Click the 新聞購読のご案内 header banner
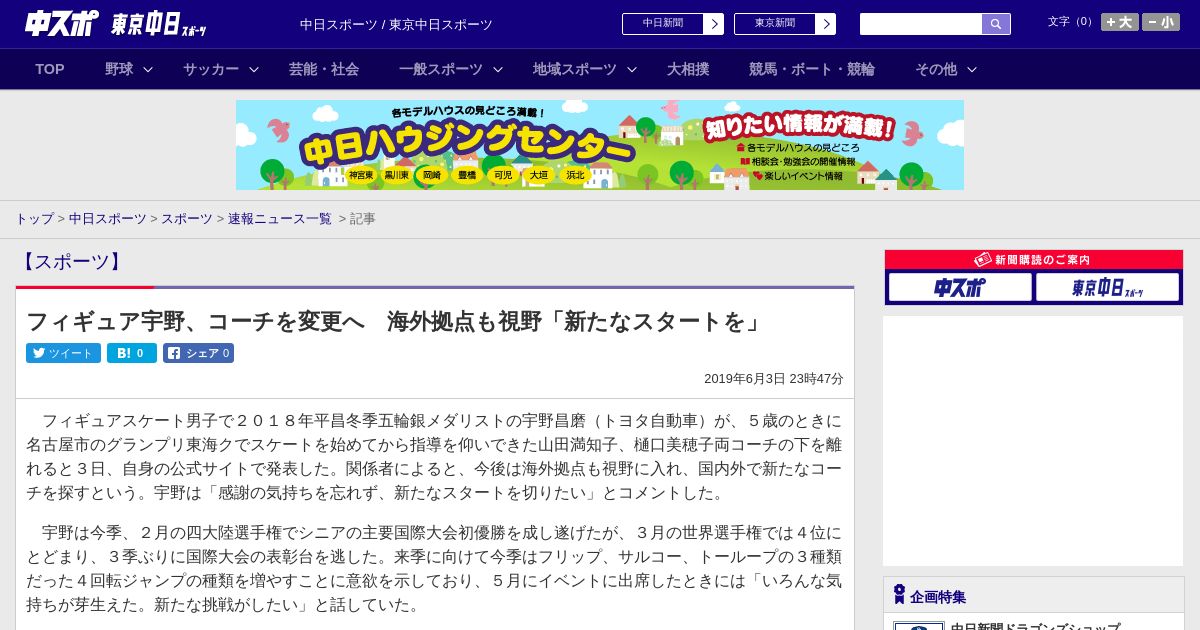The height and width of the screenshot is (630, 1200). tap(1034, 259)
